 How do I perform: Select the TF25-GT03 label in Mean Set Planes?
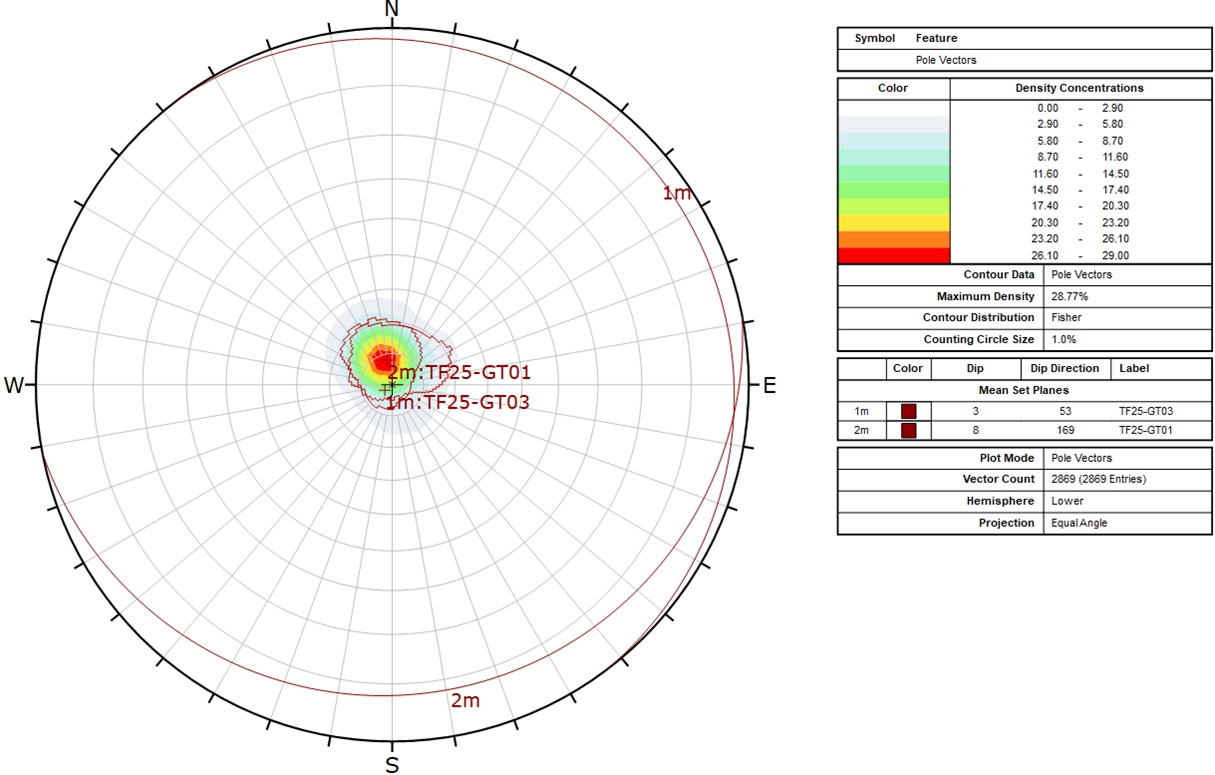tap(1145, 411)
